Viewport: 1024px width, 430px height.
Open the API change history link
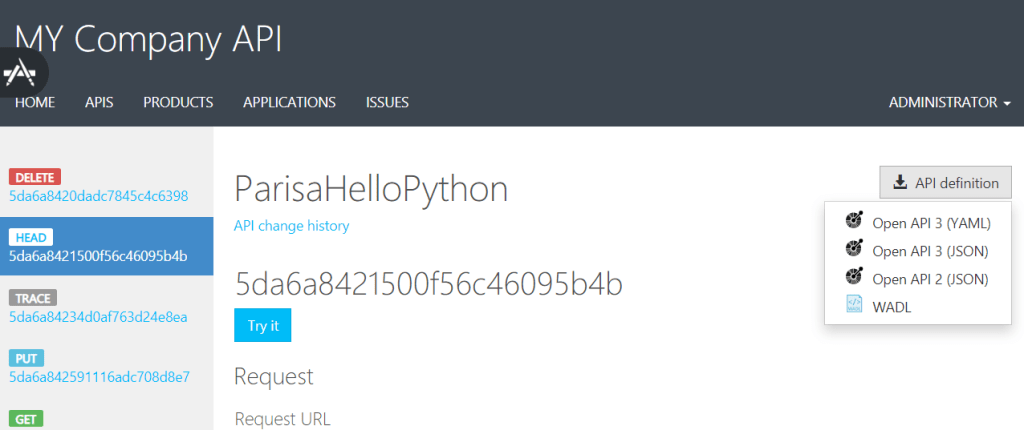291,226
